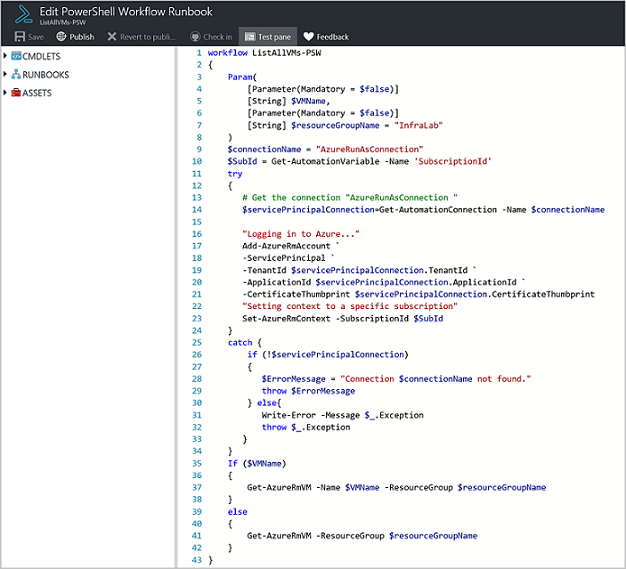Open the Test pane
The height and width of the screenshot is (569, 626).
[x=266, y=37]
